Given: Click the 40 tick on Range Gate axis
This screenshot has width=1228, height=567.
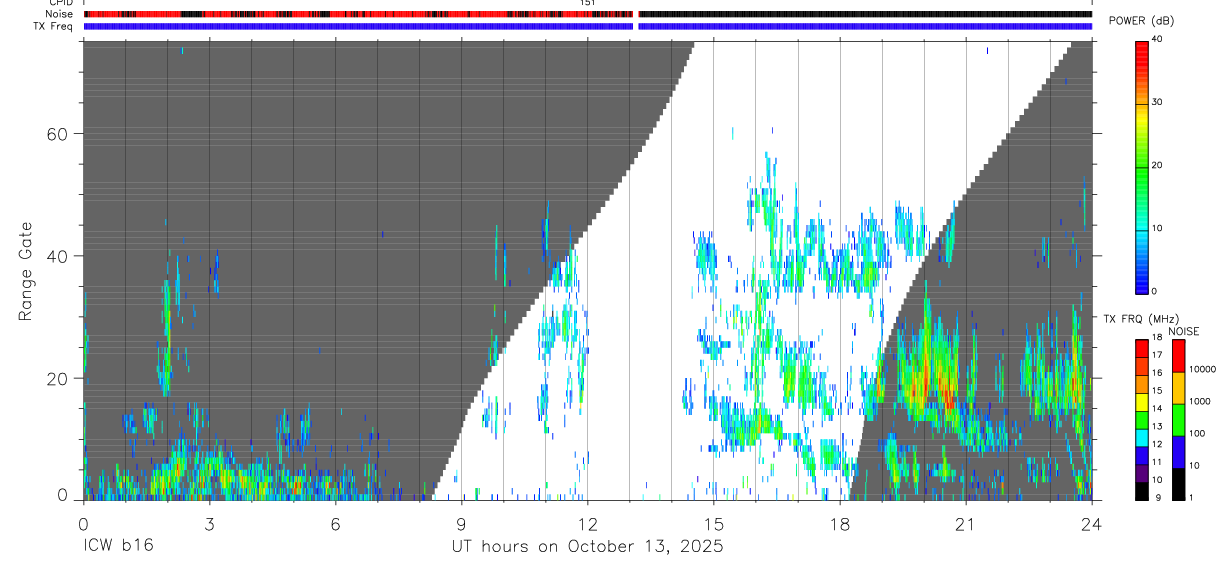Looking at the screenshot, I should 59,256.
